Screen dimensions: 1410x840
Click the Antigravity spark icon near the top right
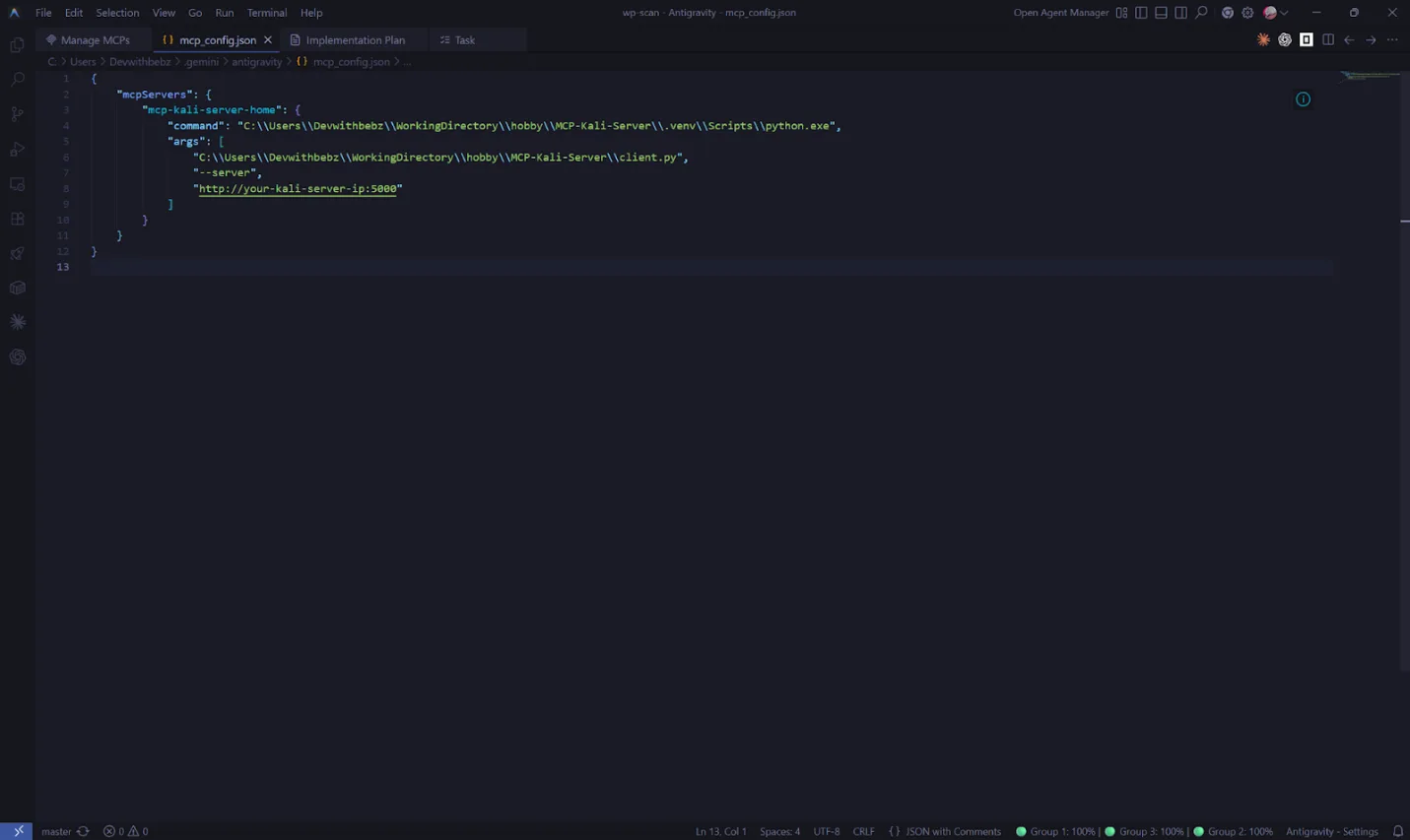tap(1262, 39)
